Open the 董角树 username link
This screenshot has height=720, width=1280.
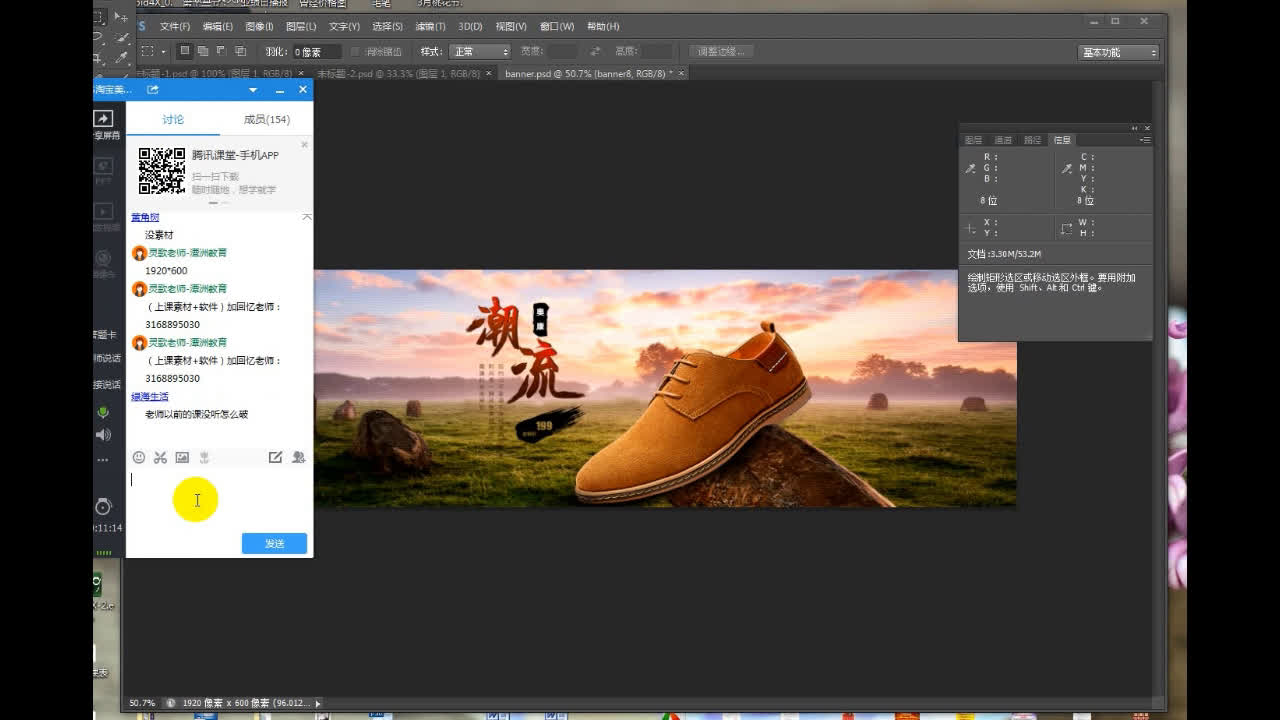[145, 217]
